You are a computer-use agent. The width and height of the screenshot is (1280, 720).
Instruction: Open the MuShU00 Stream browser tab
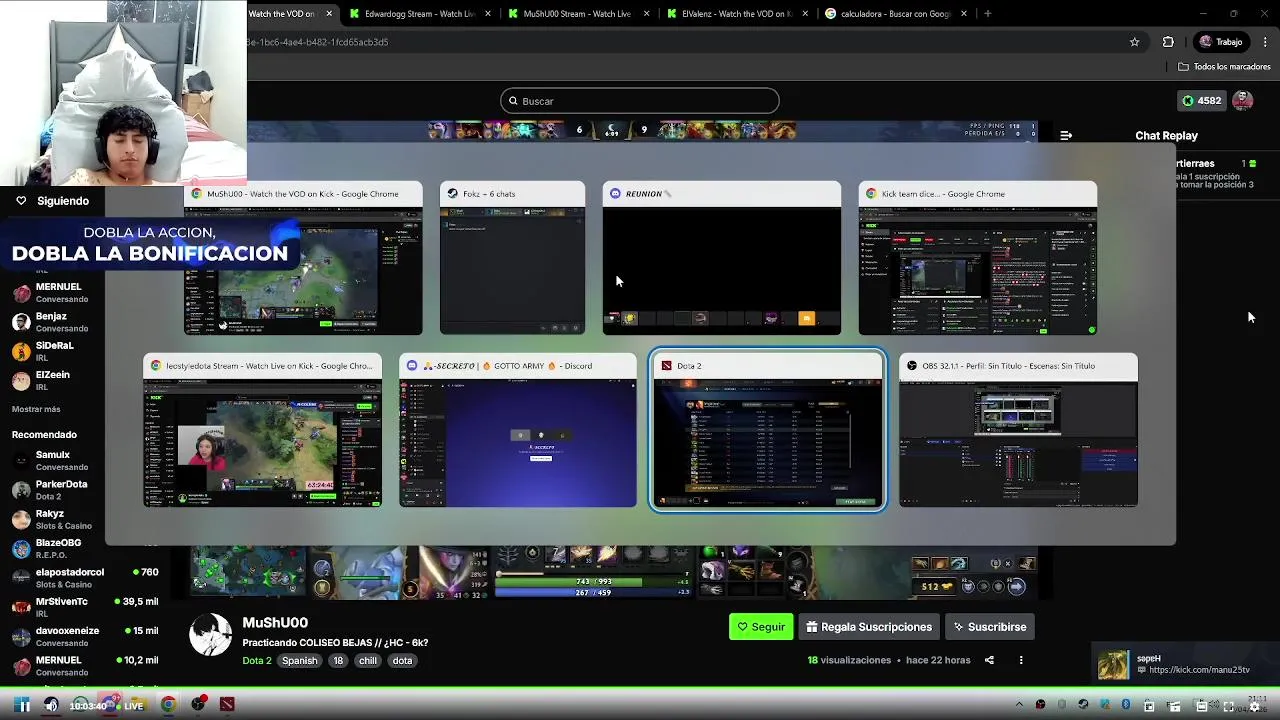point(577,14)
